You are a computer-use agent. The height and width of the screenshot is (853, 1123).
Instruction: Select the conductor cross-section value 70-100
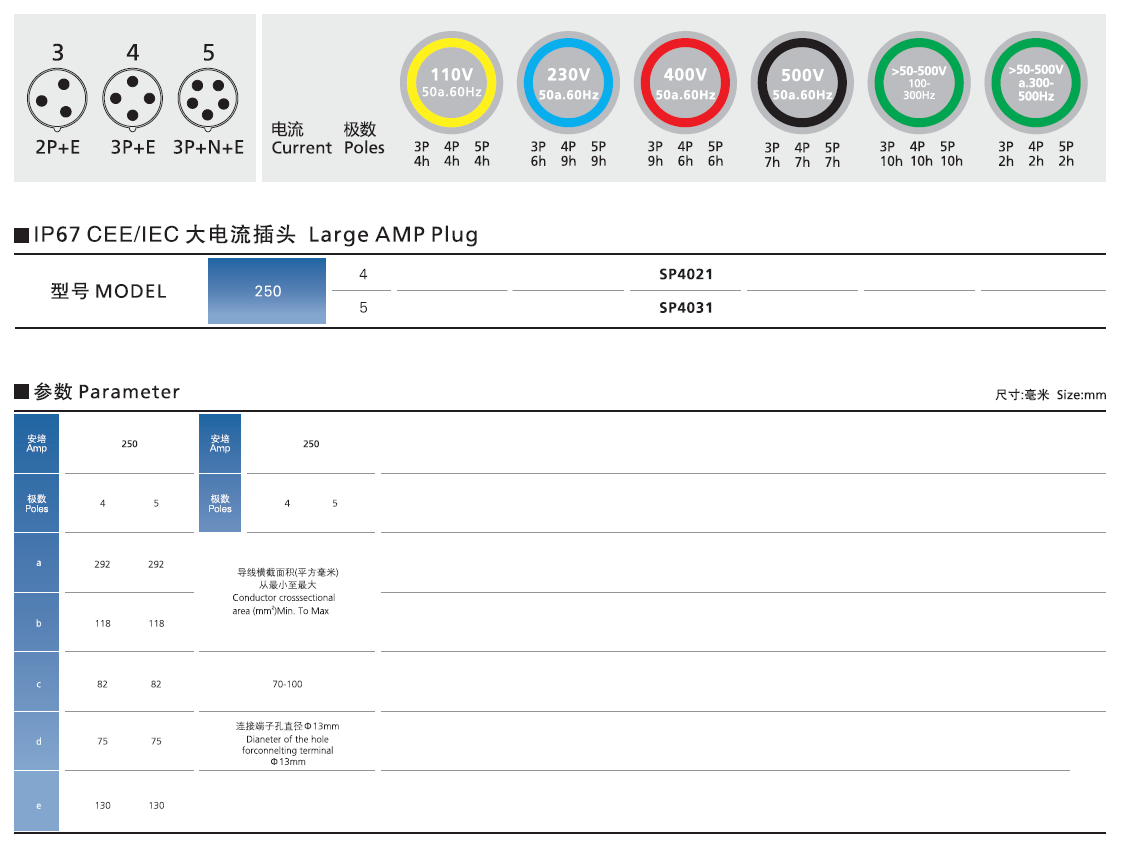click(x=287, y=684)
